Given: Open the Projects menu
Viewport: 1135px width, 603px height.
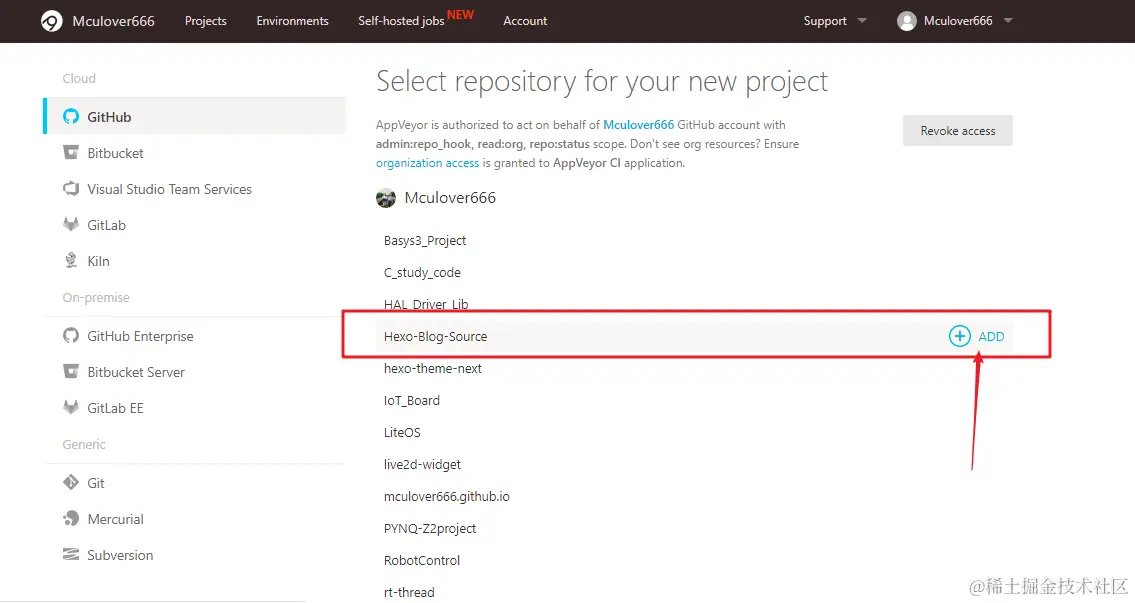Looking at the screenshot, I should pos(206,21).
